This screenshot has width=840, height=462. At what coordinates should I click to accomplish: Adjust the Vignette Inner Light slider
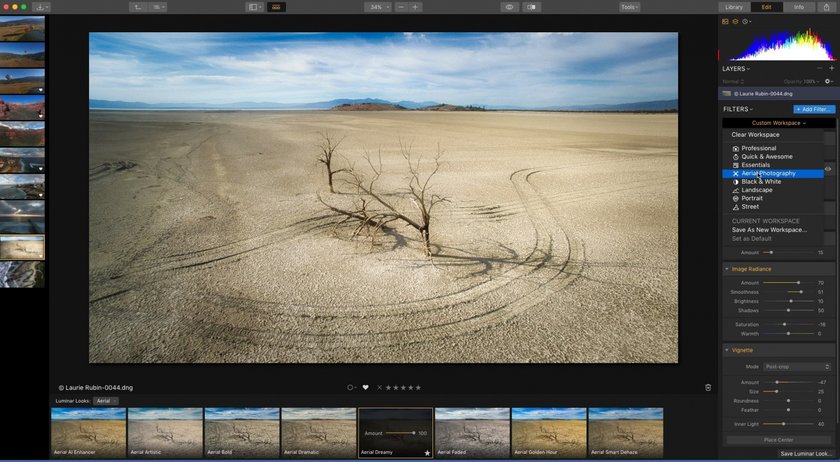(x=787, y=424)
